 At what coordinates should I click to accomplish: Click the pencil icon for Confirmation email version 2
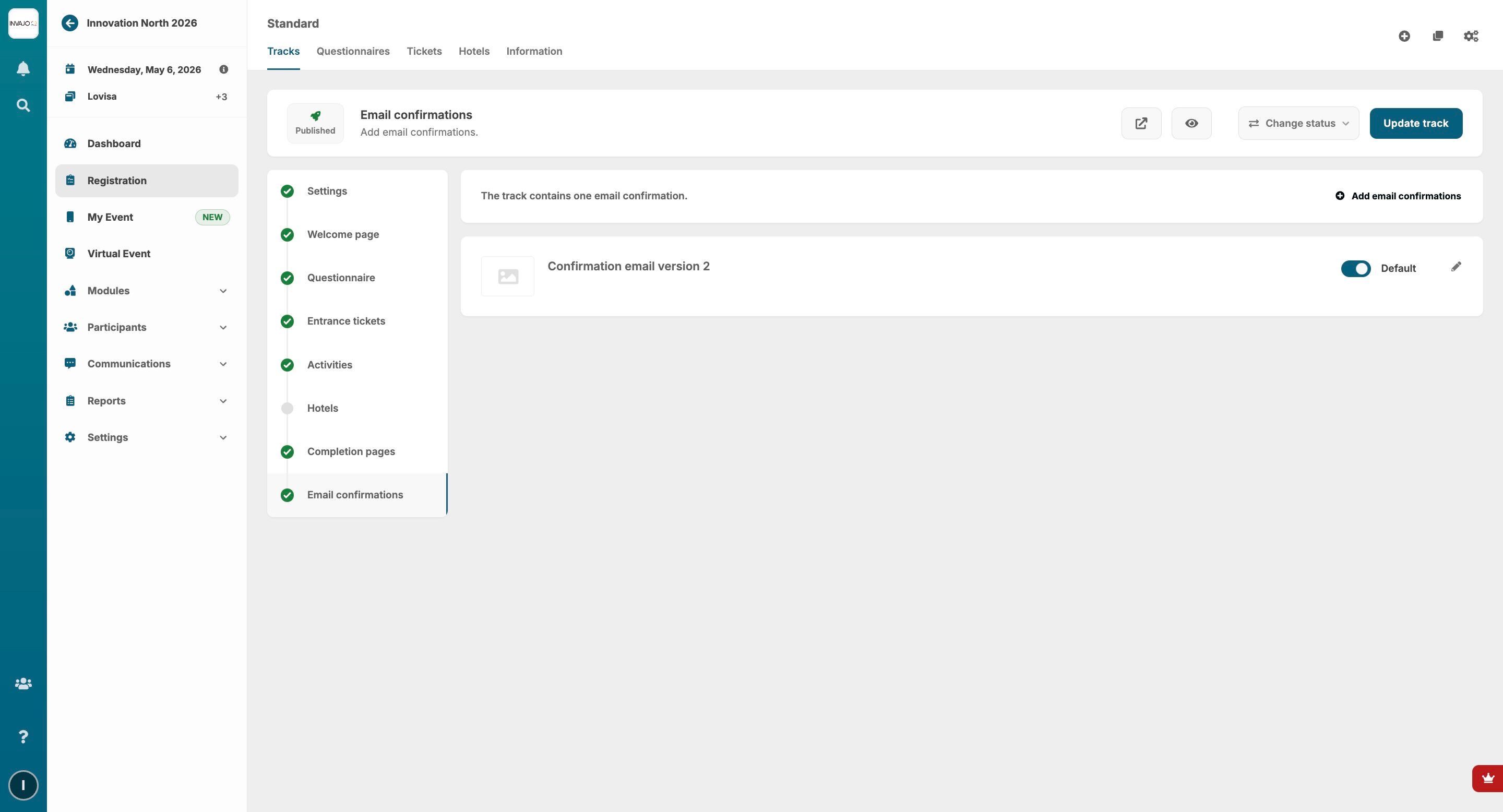point(1456,267)
